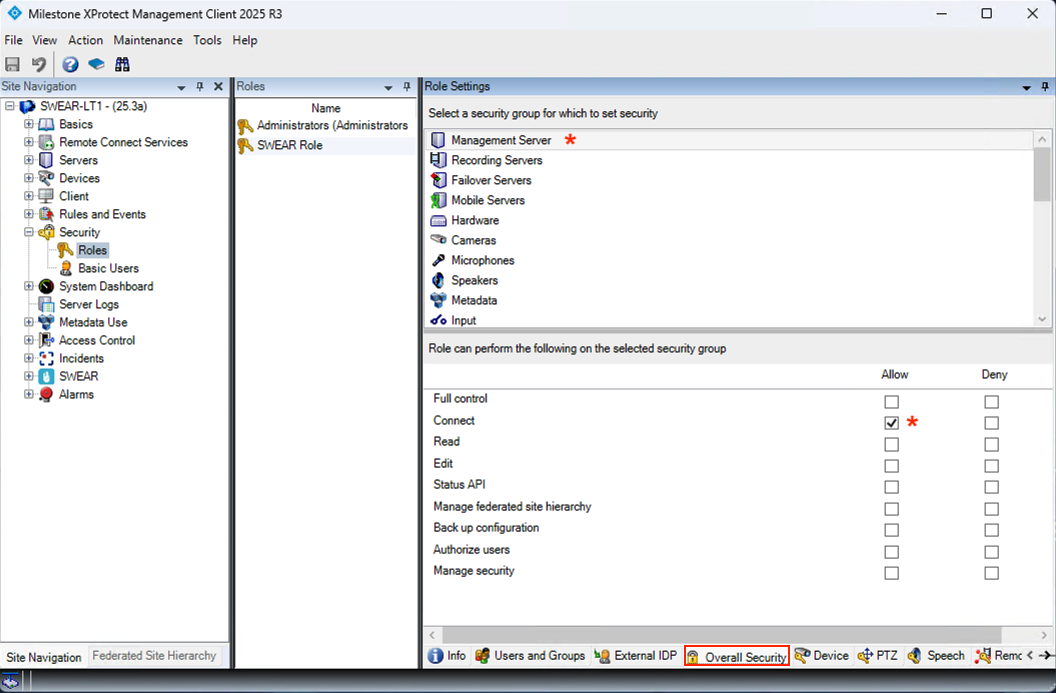Choose the Microphones security group

(482, 260)
